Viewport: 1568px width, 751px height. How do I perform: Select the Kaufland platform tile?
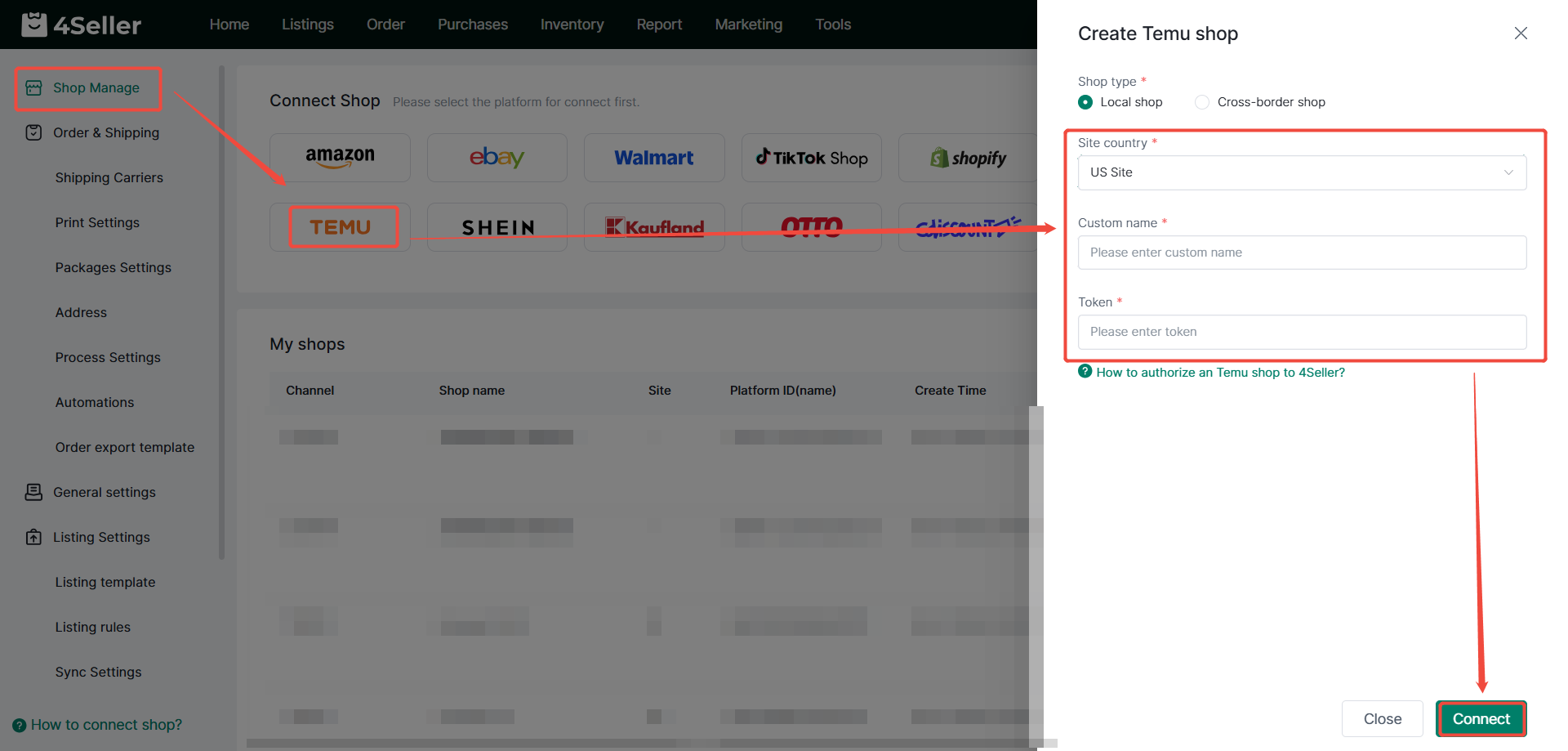654,227
